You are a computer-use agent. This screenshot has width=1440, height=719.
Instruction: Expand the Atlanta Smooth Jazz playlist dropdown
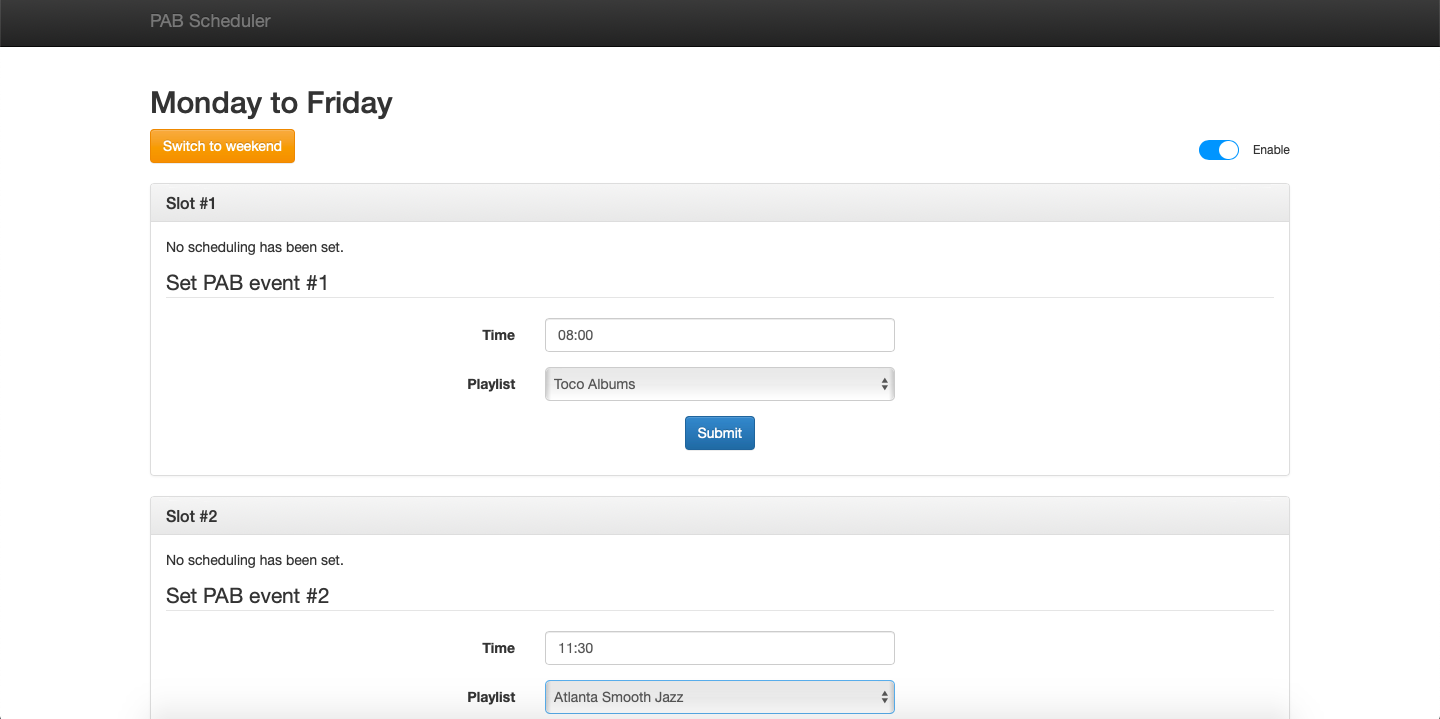coord(719,697)
